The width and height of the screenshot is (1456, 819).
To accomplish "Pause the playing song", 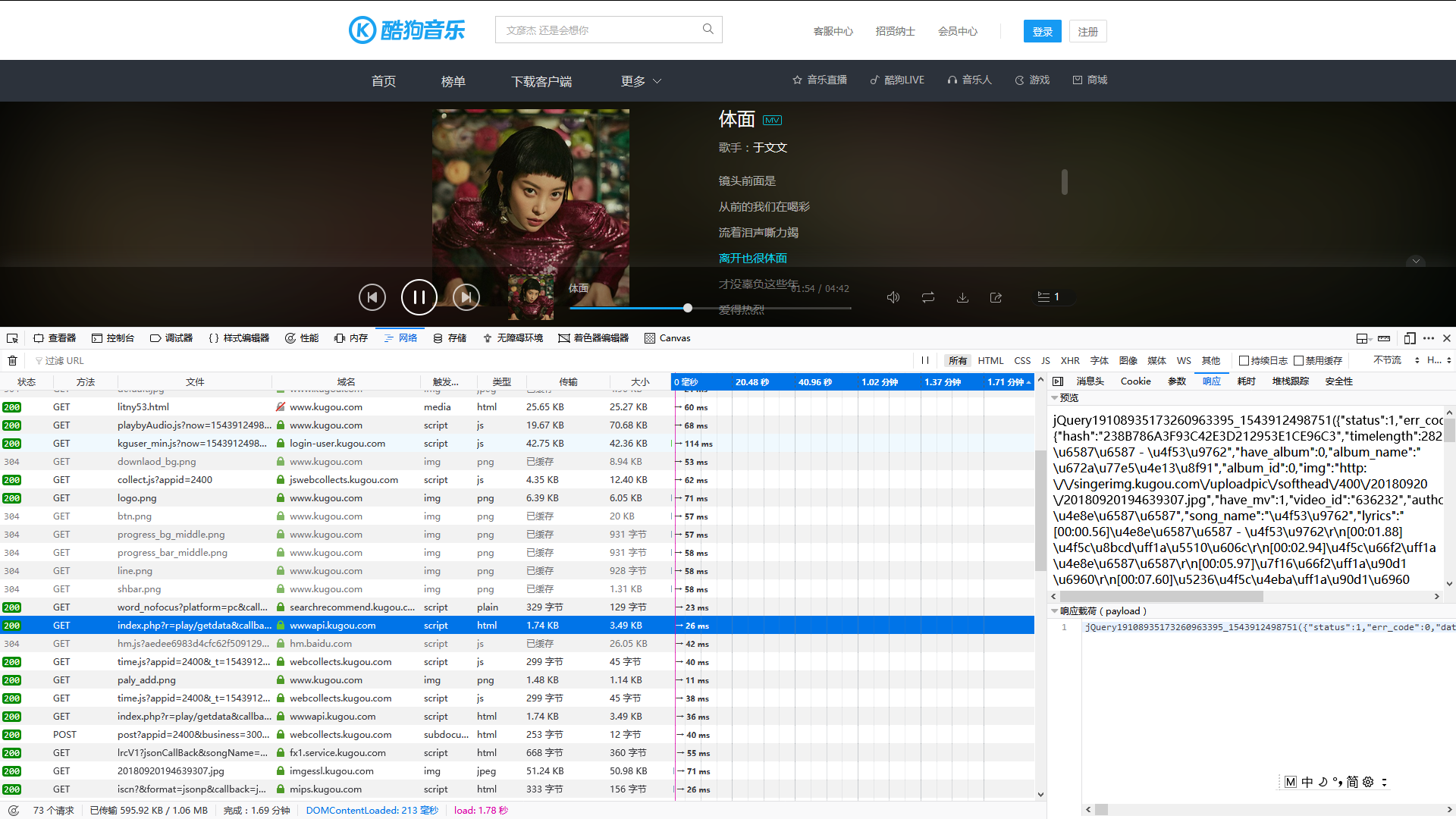I will coord(419,297).
